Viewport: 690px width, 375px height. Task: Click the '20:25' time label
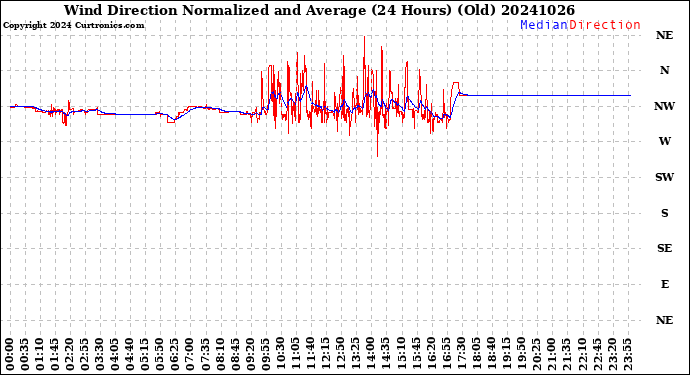coord(537,354)
